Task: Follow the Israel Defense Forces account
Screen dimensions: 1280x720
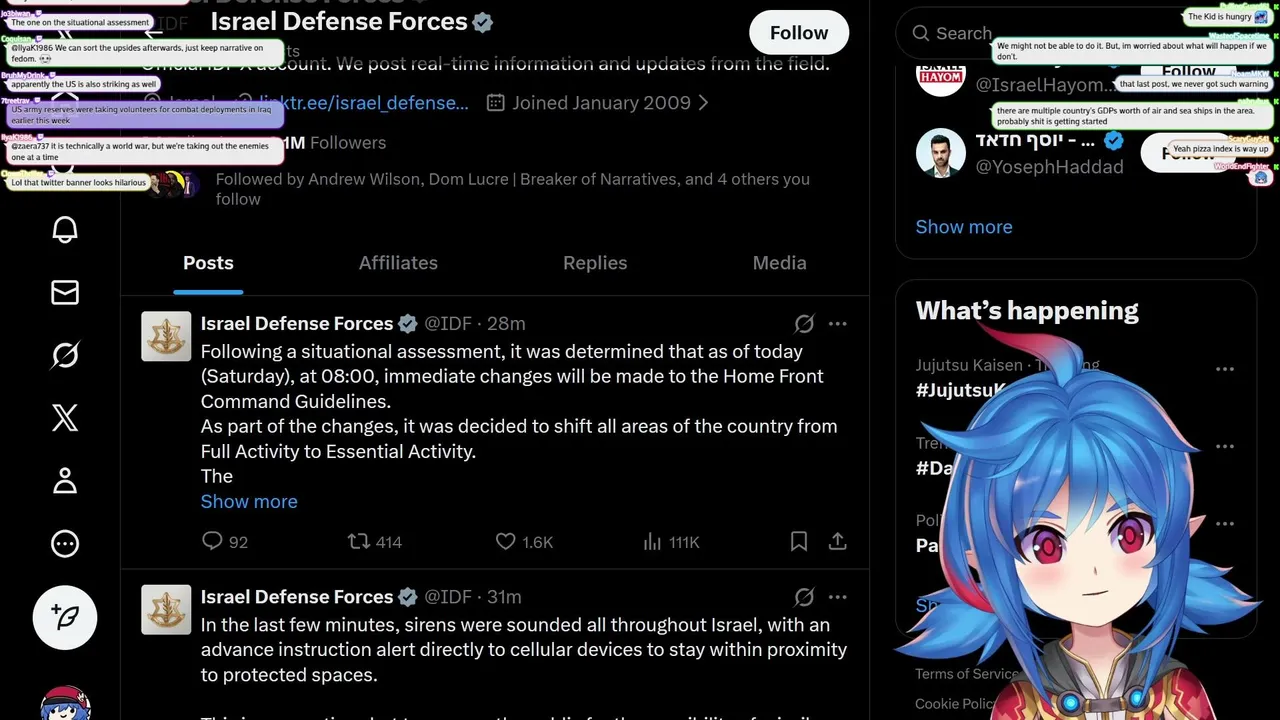Action: 798,33
